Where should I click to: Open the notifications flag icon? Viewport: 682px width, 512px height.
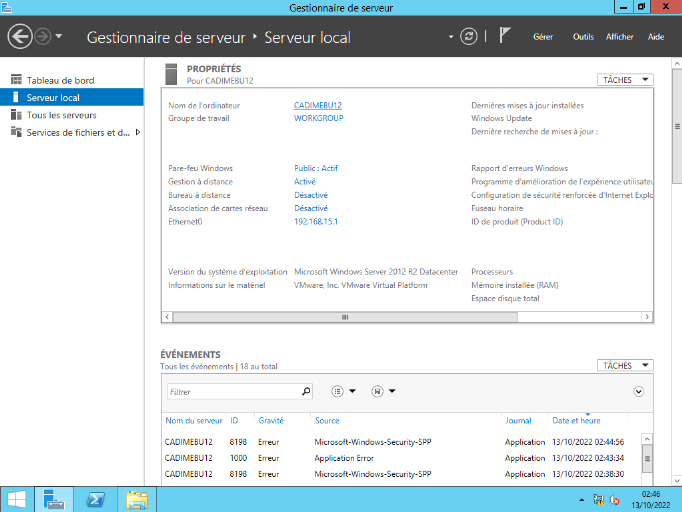point(505,36)
